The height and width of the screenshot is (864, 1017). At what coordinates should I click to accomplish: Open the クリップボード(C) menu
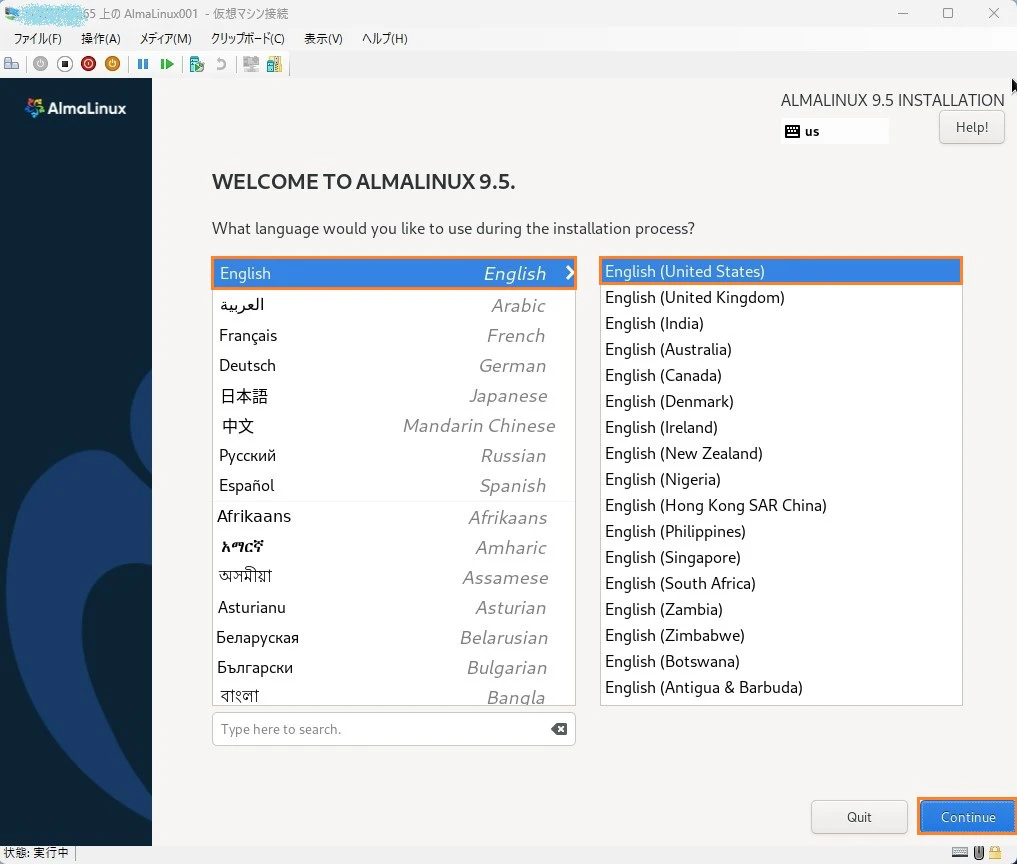pos(248,38)
